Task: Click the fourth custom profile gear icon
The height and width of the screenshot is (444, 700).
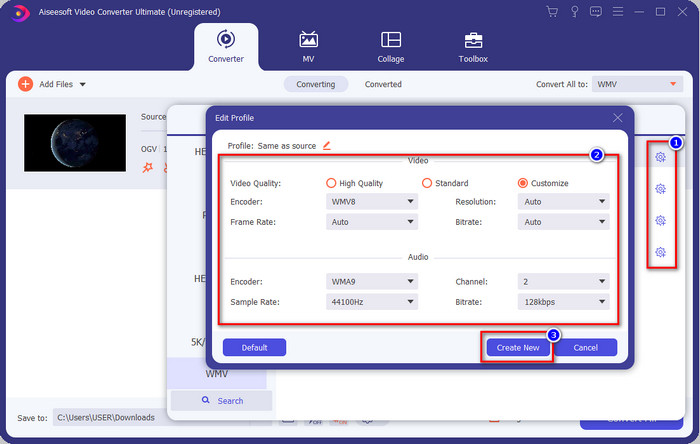Action: pos(661,252)
